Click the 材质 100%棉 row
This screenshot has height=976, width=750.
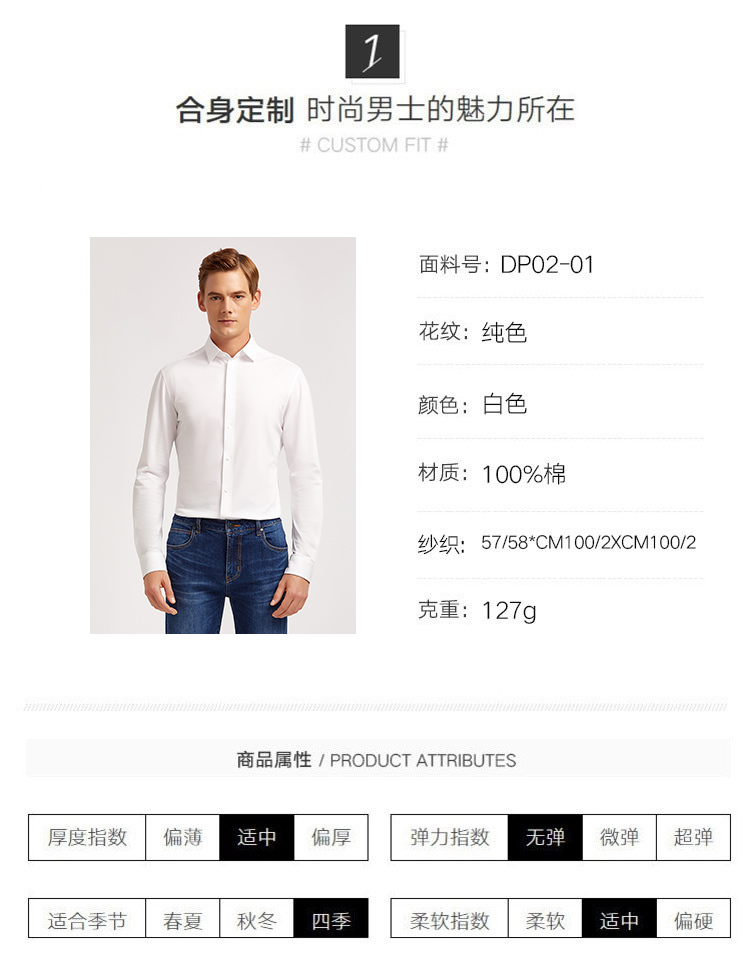(x=560, y=474)
